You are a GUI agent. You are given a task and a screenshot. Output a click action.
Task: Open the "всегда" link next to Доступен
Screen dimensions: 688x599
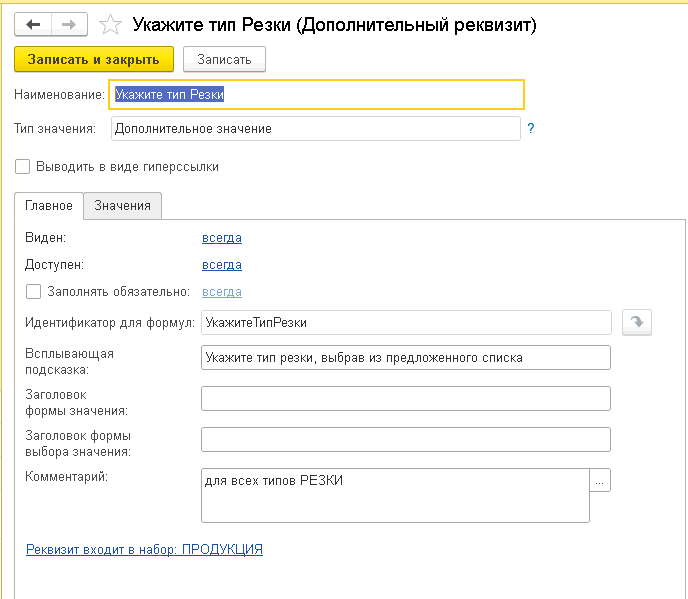(x=221, y=265)
